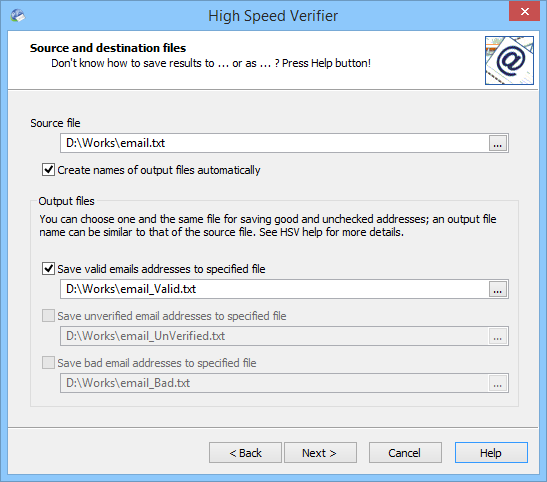Close the High Speed Verifier window
Screen dimensions: 547x482
pyautogui.click(x=524, y=12)
